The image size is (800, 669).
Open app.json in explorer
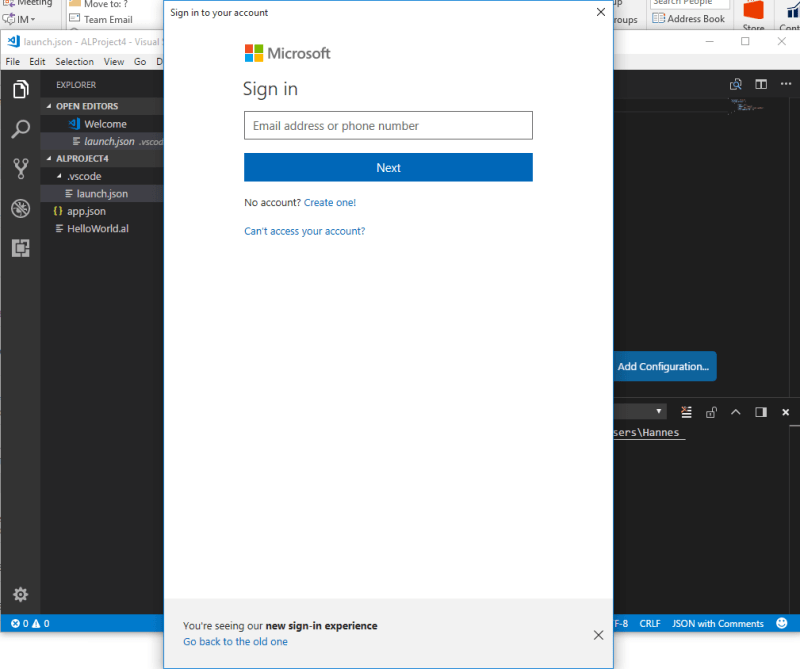(102, 211)
